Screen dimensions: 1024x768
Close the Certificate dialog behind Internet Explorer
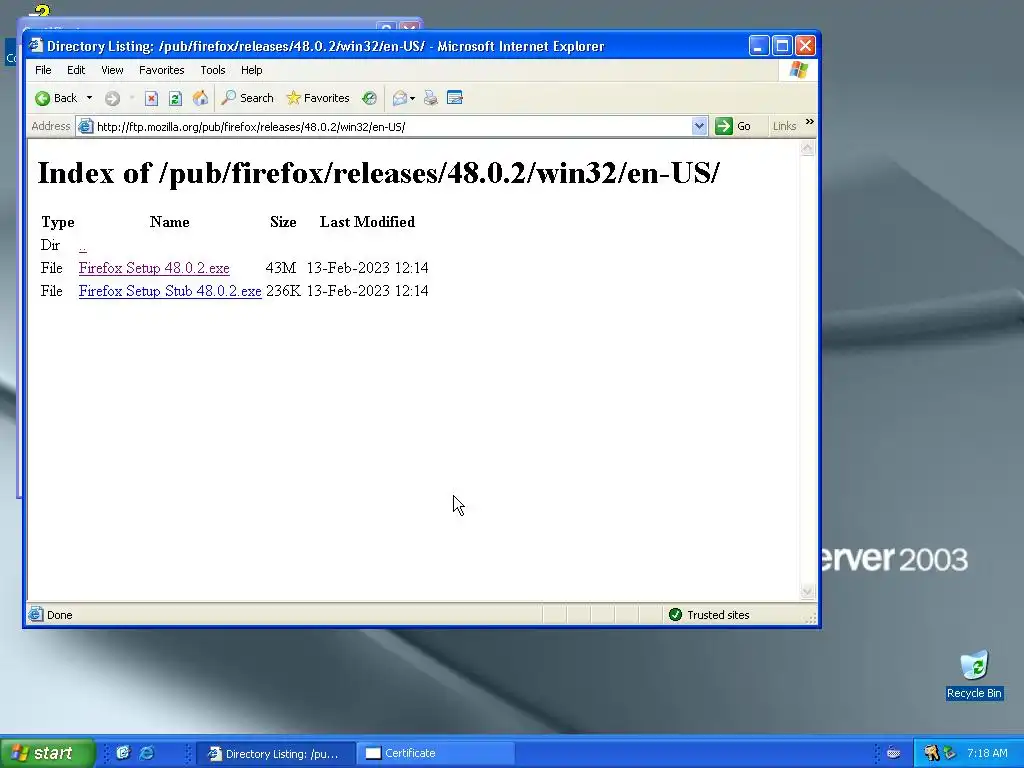click(x=409, y=27)
